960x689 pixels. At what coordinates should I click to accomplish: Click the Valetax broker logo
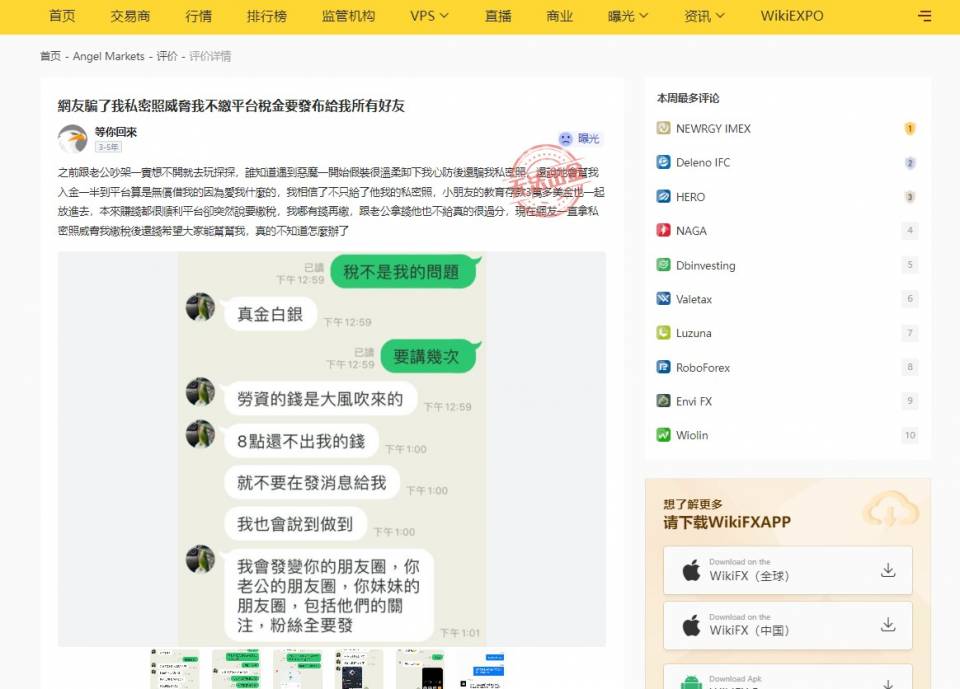tap(664, 299)
